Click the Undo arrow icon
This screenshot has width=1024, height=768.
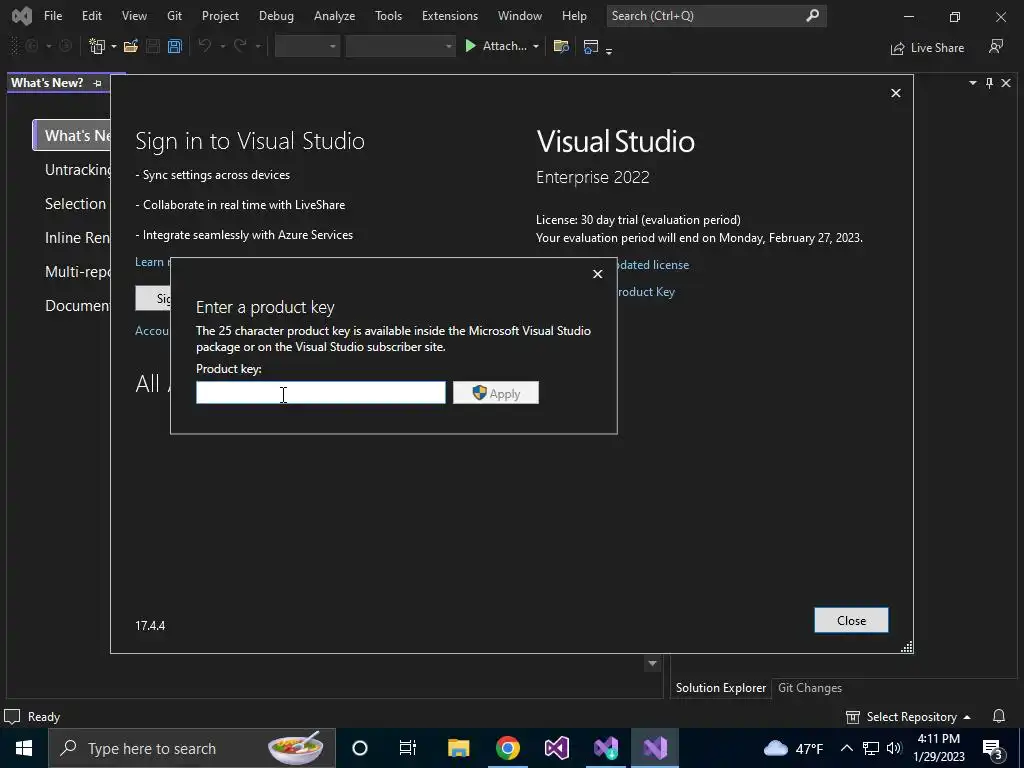pyautogui.click(x=204, y=46)
